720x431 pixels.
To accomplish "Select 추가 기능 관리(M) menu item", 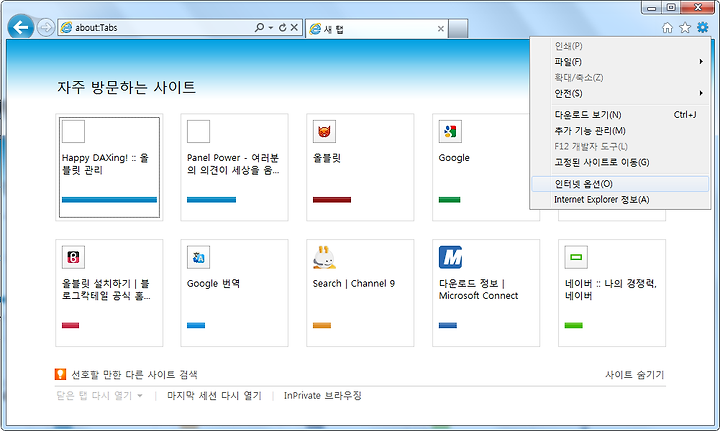I will pos(620,131).
